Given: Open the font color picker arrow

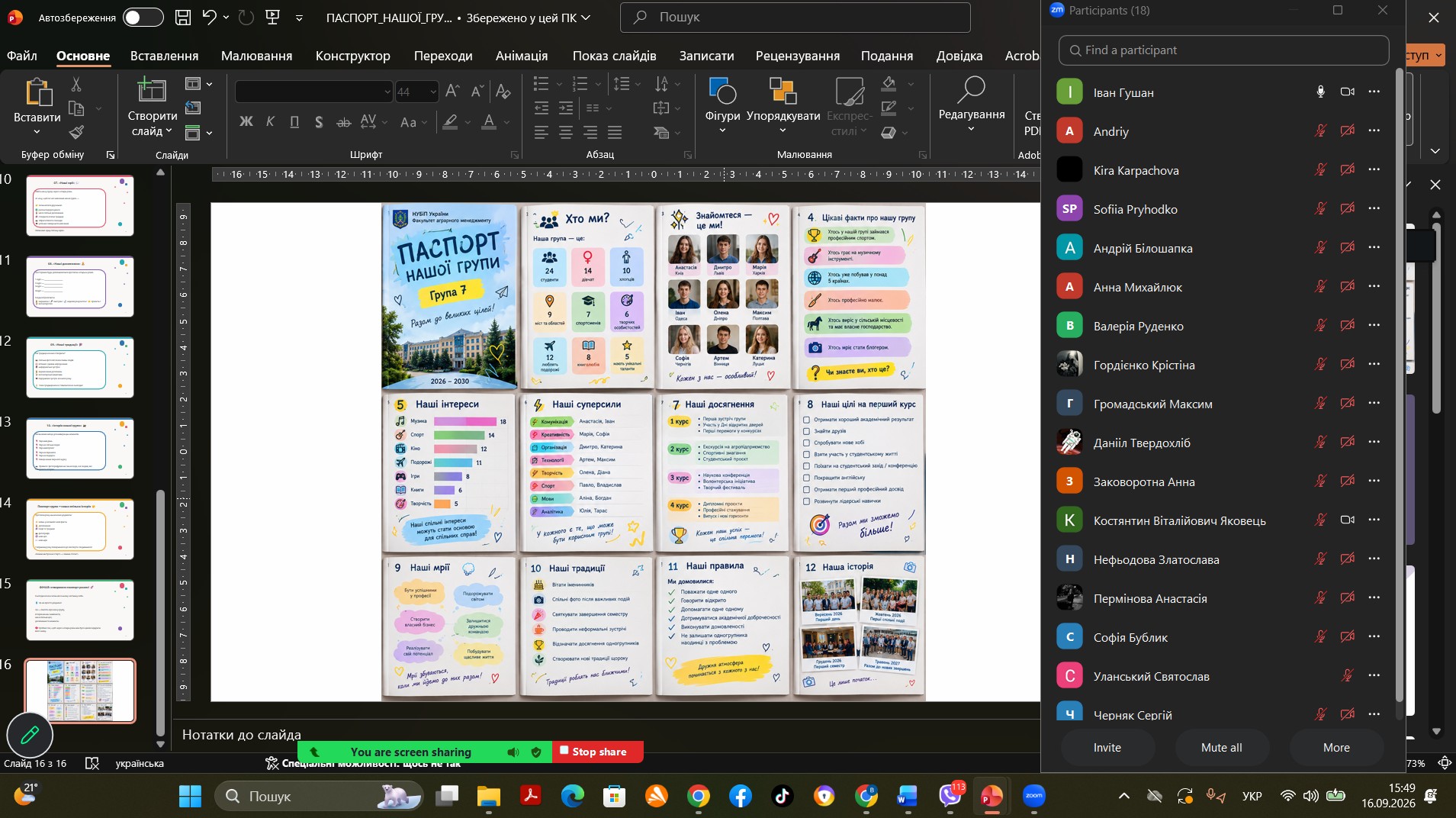Looking at the screenshot, I should tap(506, 122).
